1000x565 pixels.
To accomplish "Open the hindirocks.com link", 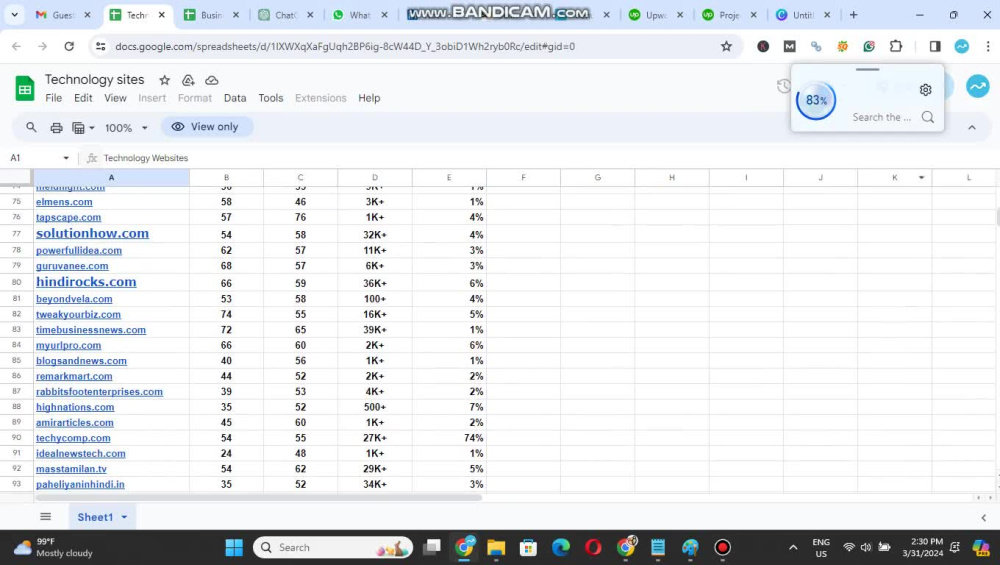I will pos(86,282).
